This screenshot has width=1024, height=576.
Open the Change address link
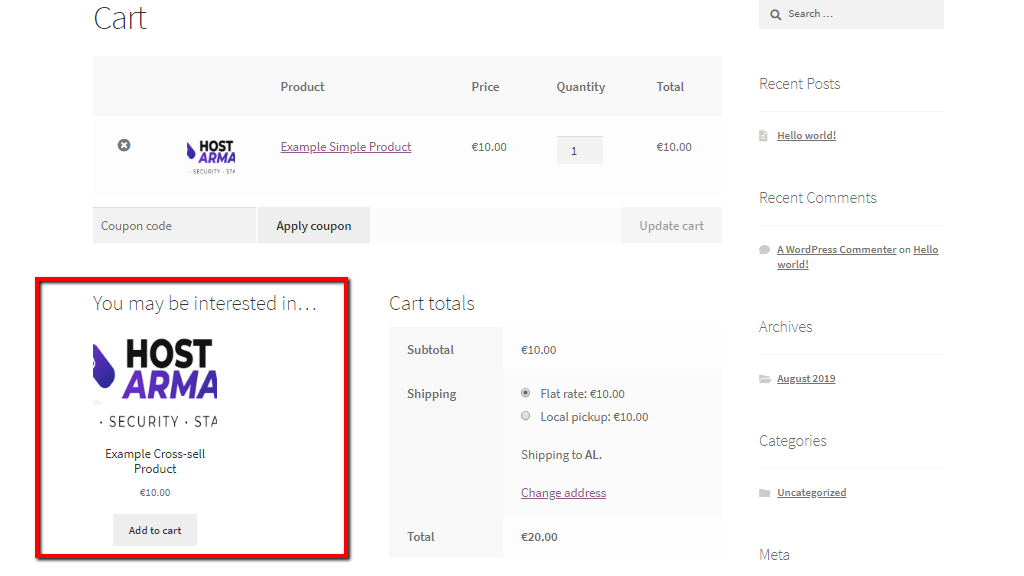point(564,493)
